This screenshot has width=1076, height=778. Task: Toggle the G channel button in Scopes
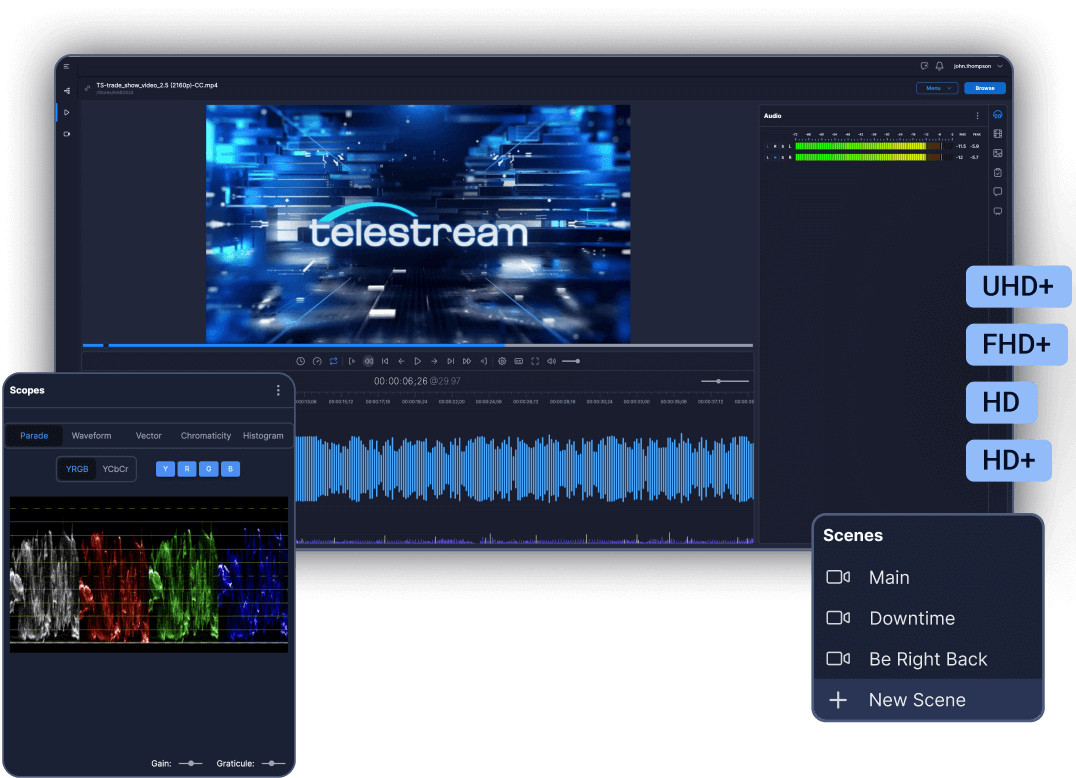click(x=208, y=469)
